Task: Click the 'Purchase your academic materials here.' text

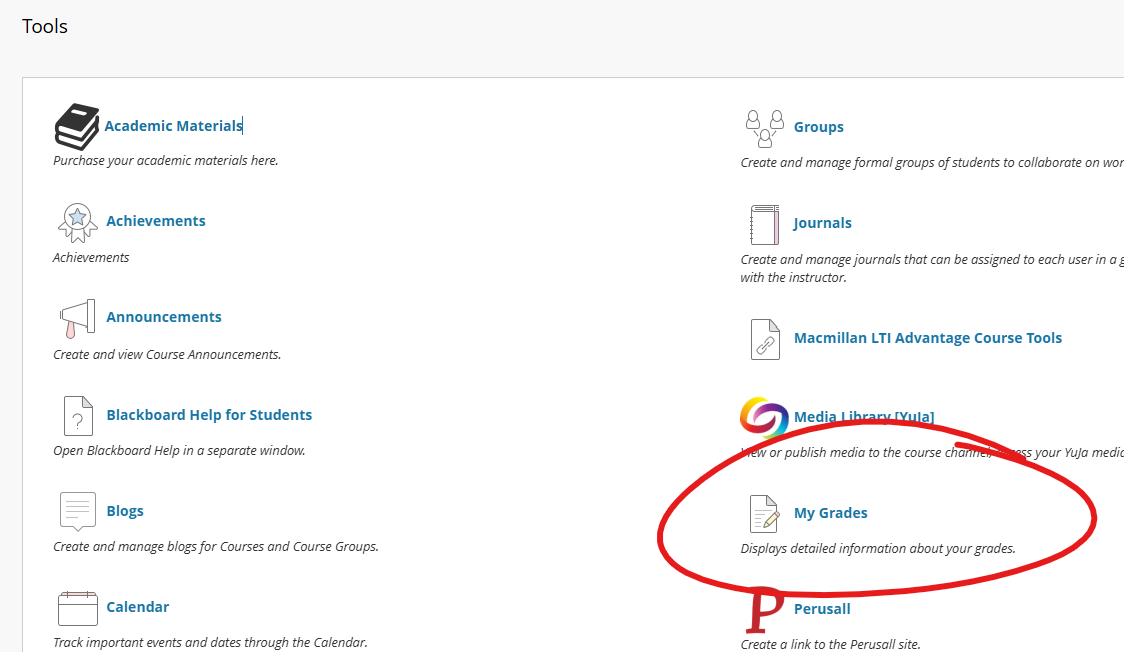Action: (x=166, y=160)
